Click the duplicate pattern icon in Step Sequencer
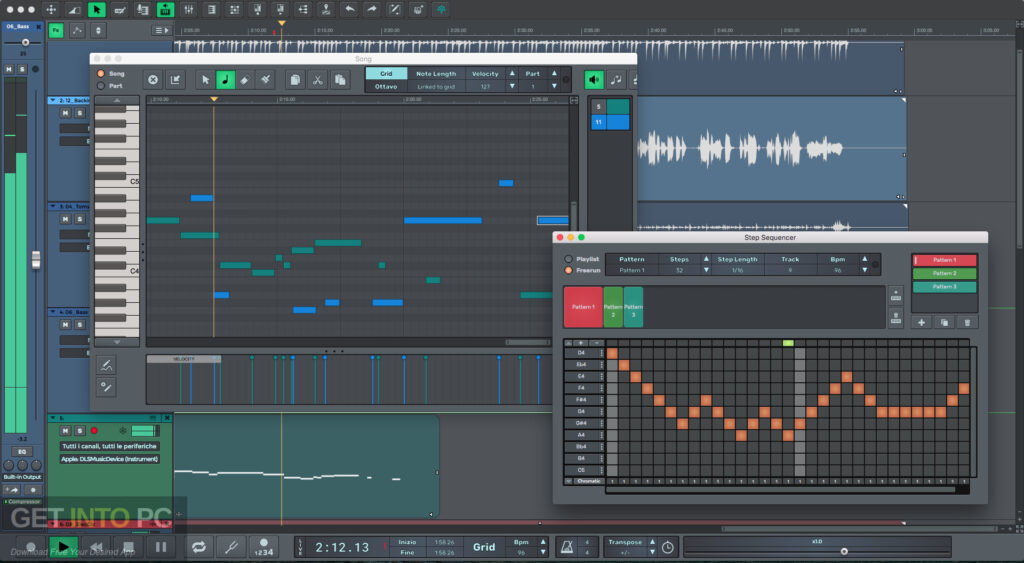Viewport: 1024px width, 563px height. [944, 322]
